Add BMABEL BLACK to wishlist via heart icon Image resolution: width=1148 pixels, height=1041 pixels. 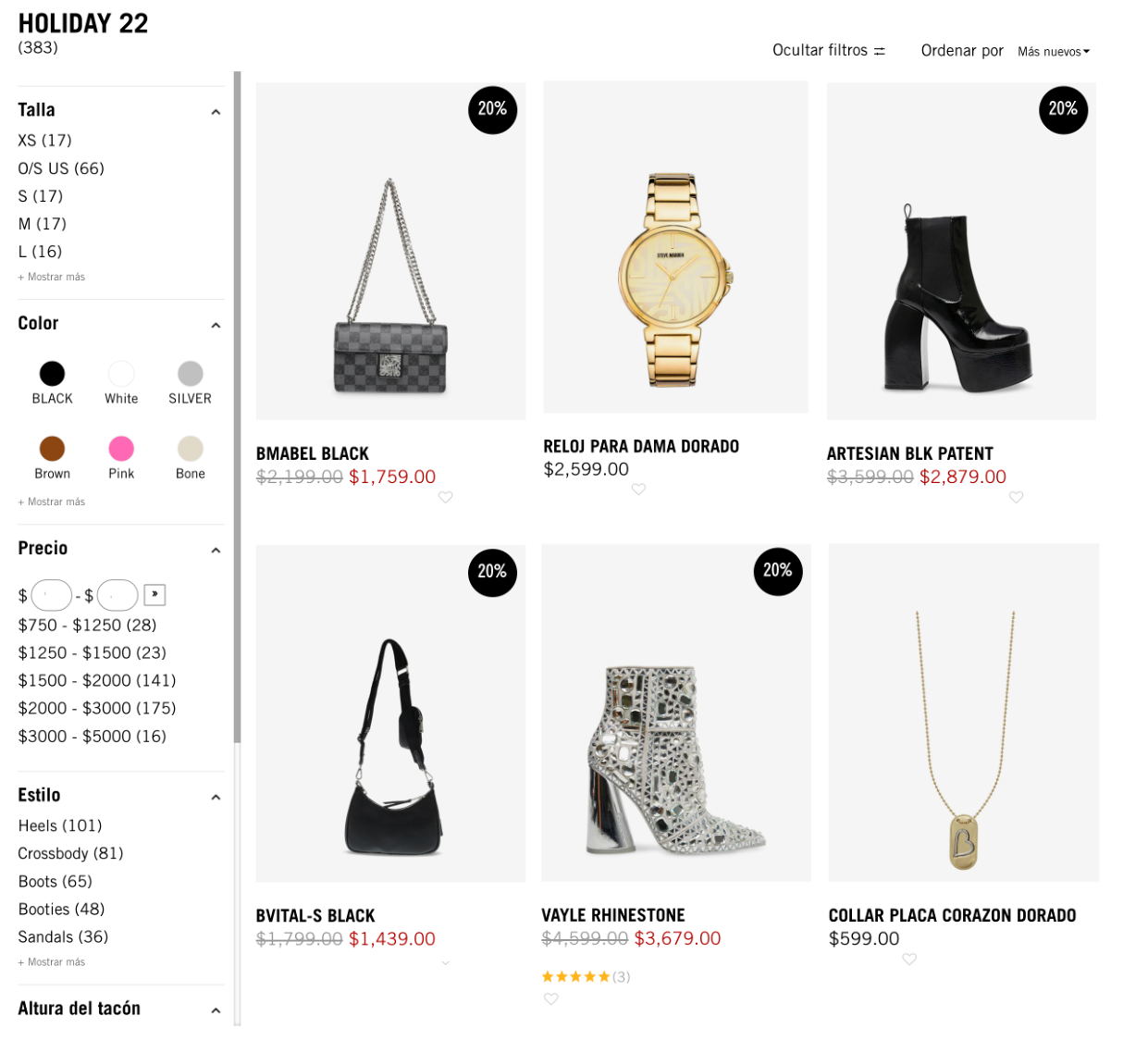[x=447, y=497]
